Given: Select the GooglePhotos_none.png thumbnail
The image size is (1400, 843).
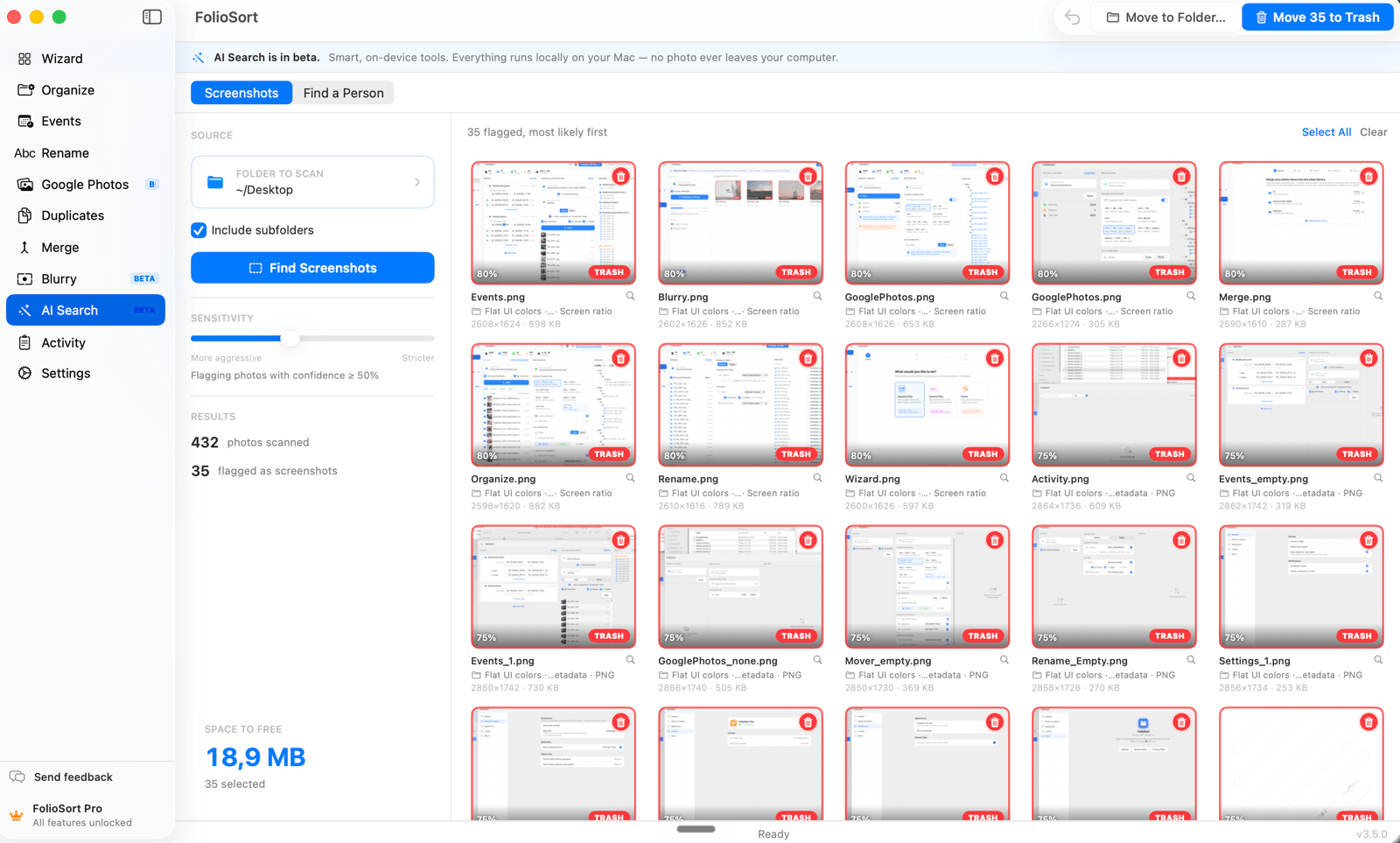Looking at the screenshot, I should click(x=740, y=587).
